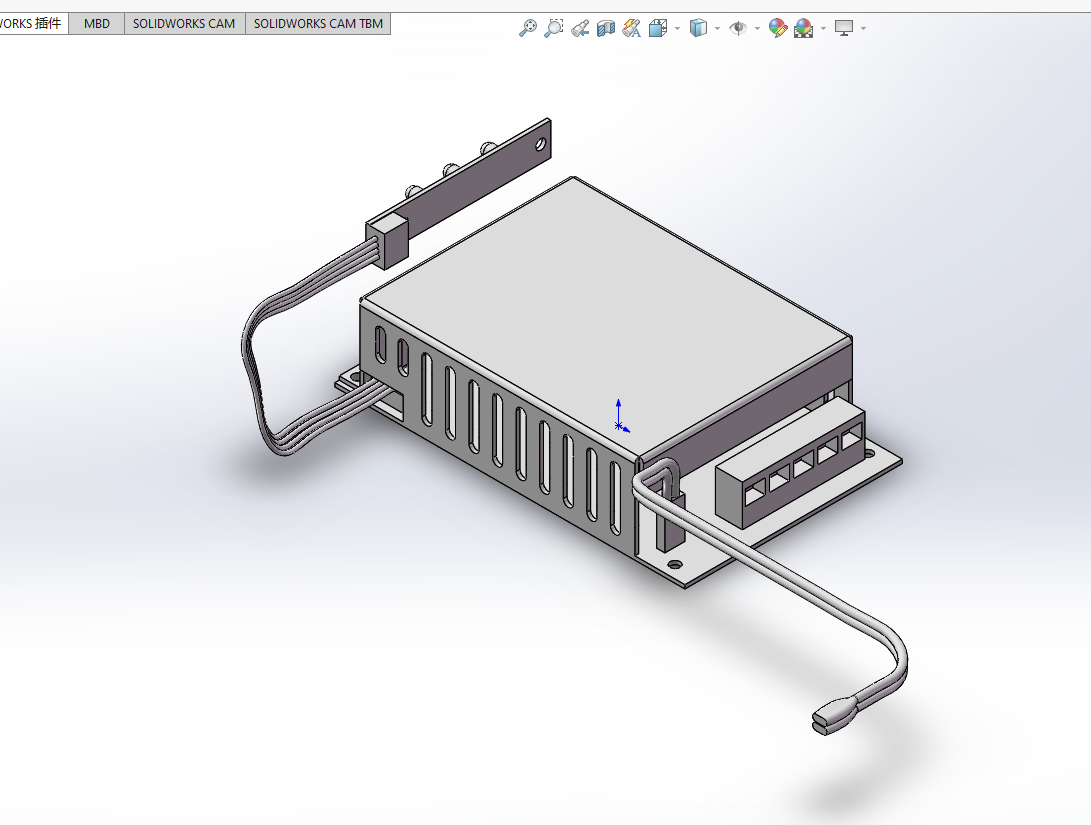Screen dimensions: 1091x825
Task: Select the blue origin triad in the model
Action: tap(621, 417)
